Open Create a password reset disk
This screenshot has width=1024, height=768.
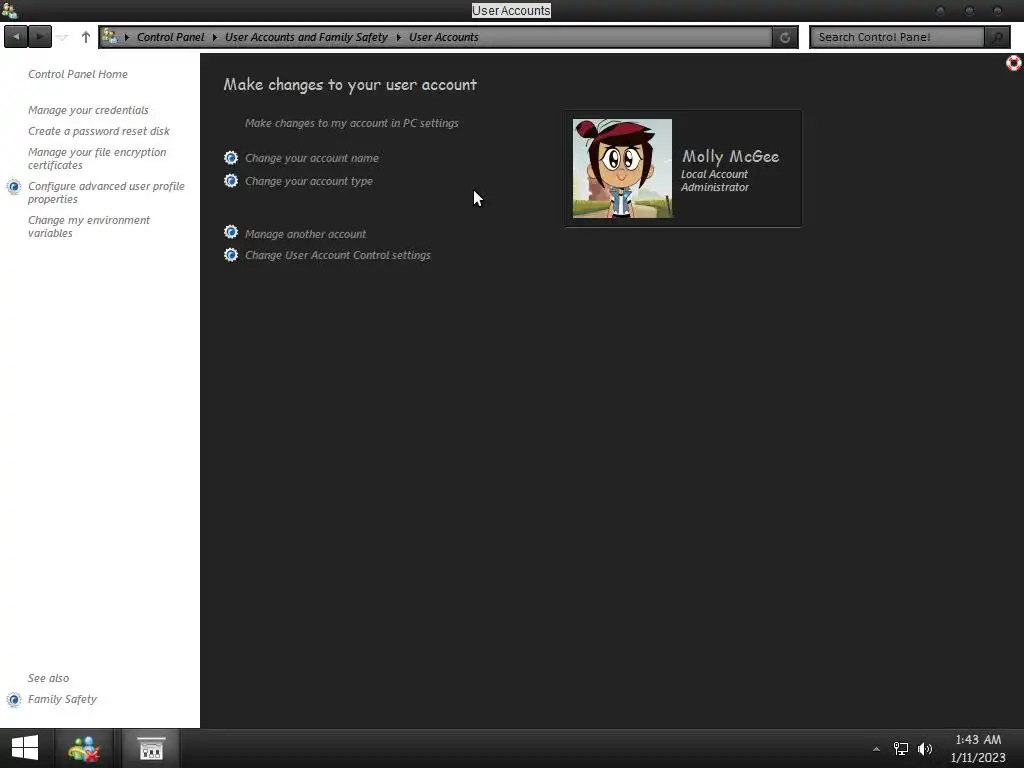(x=99, y=131)
